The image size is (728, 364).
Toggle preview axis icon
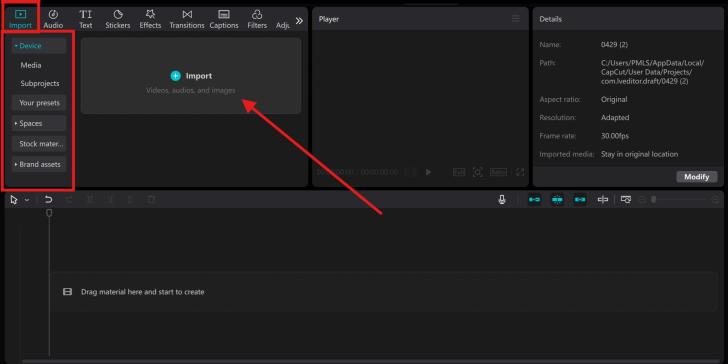click(x=603, y=200)
